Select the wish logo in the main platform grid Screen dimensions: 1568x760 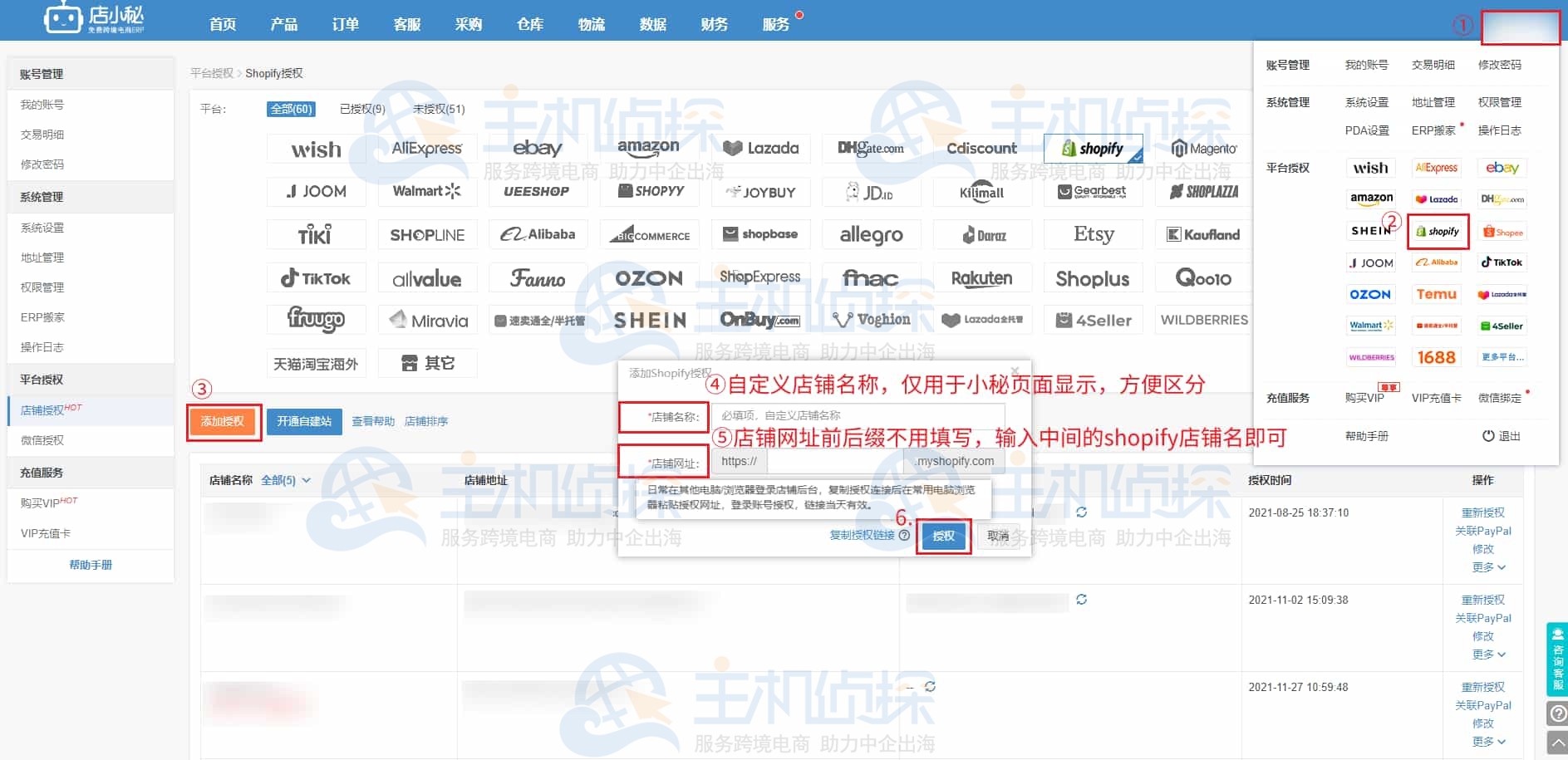[316, 149]
